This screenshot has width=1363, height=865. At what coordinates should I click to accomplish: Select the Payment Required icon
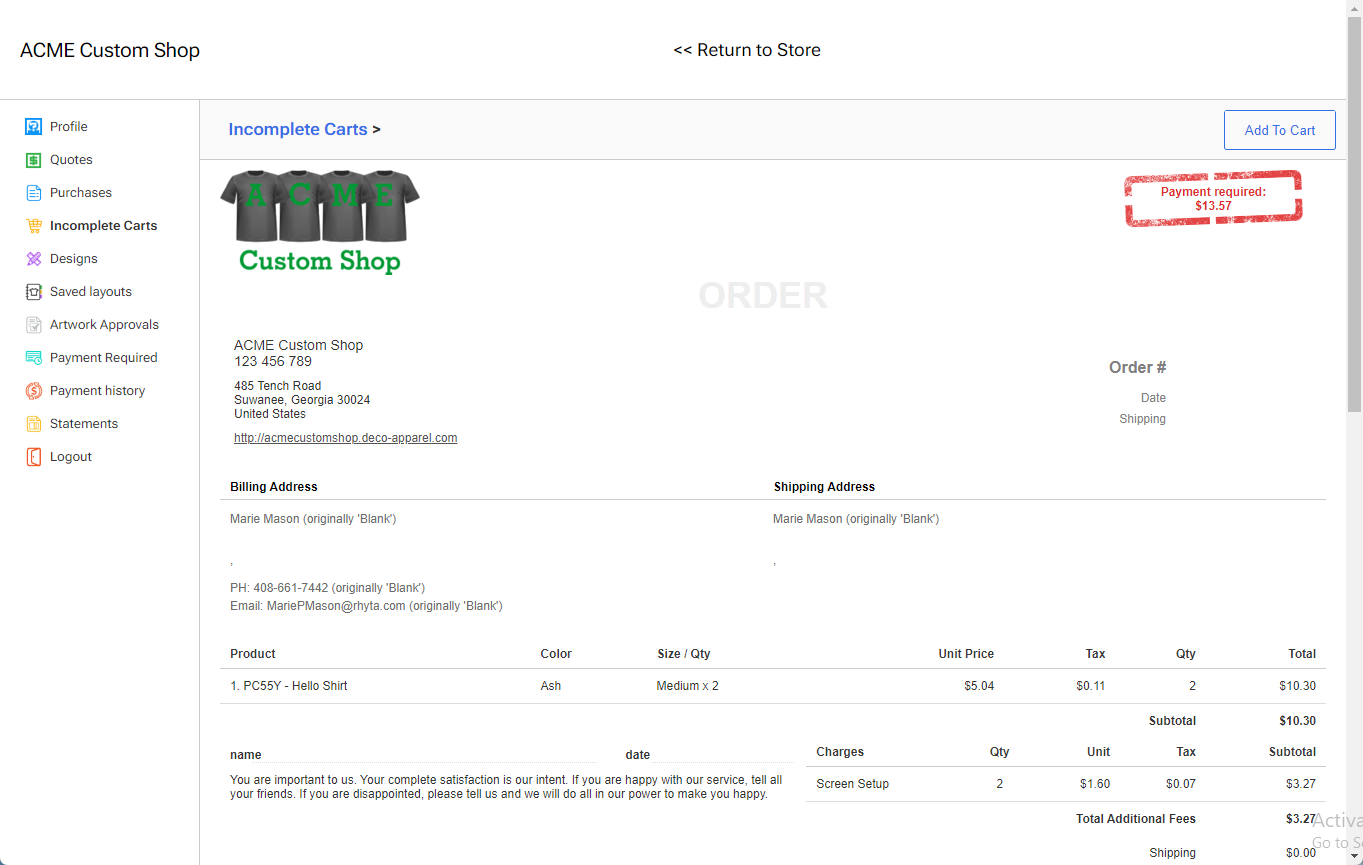[33, 357]
